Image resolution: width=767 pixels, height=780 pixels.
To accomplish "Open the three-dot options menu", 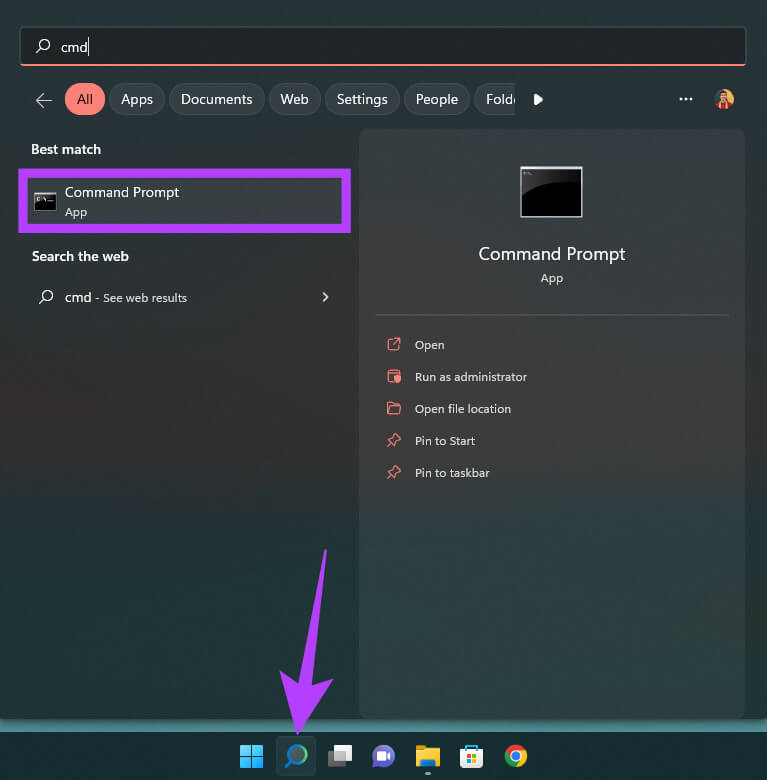I will (x=686, y=99).
